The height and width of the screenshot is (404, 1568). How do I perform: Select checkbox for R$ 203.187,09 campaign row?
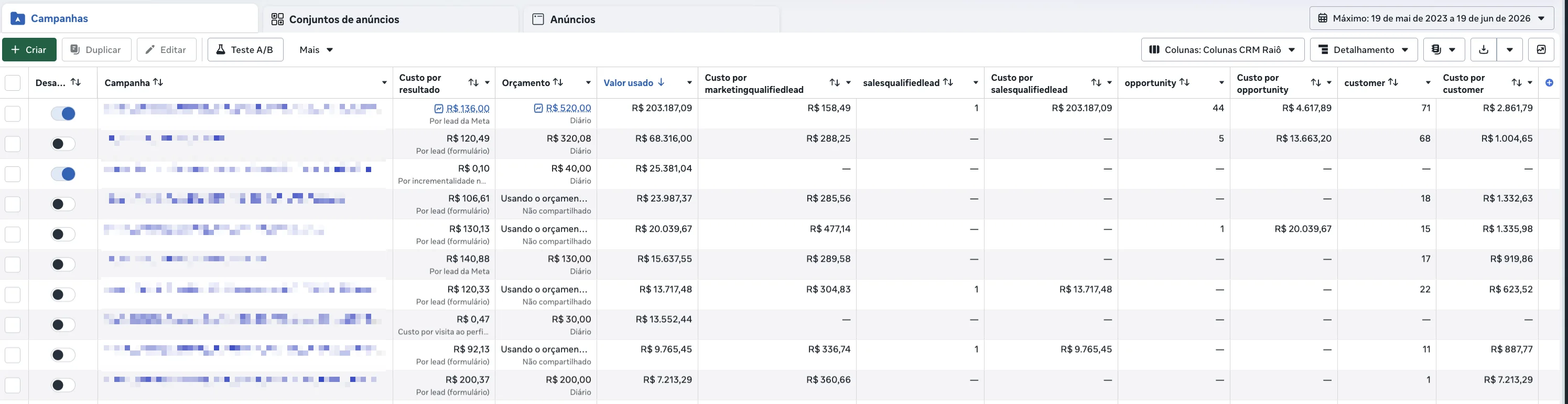12,113
